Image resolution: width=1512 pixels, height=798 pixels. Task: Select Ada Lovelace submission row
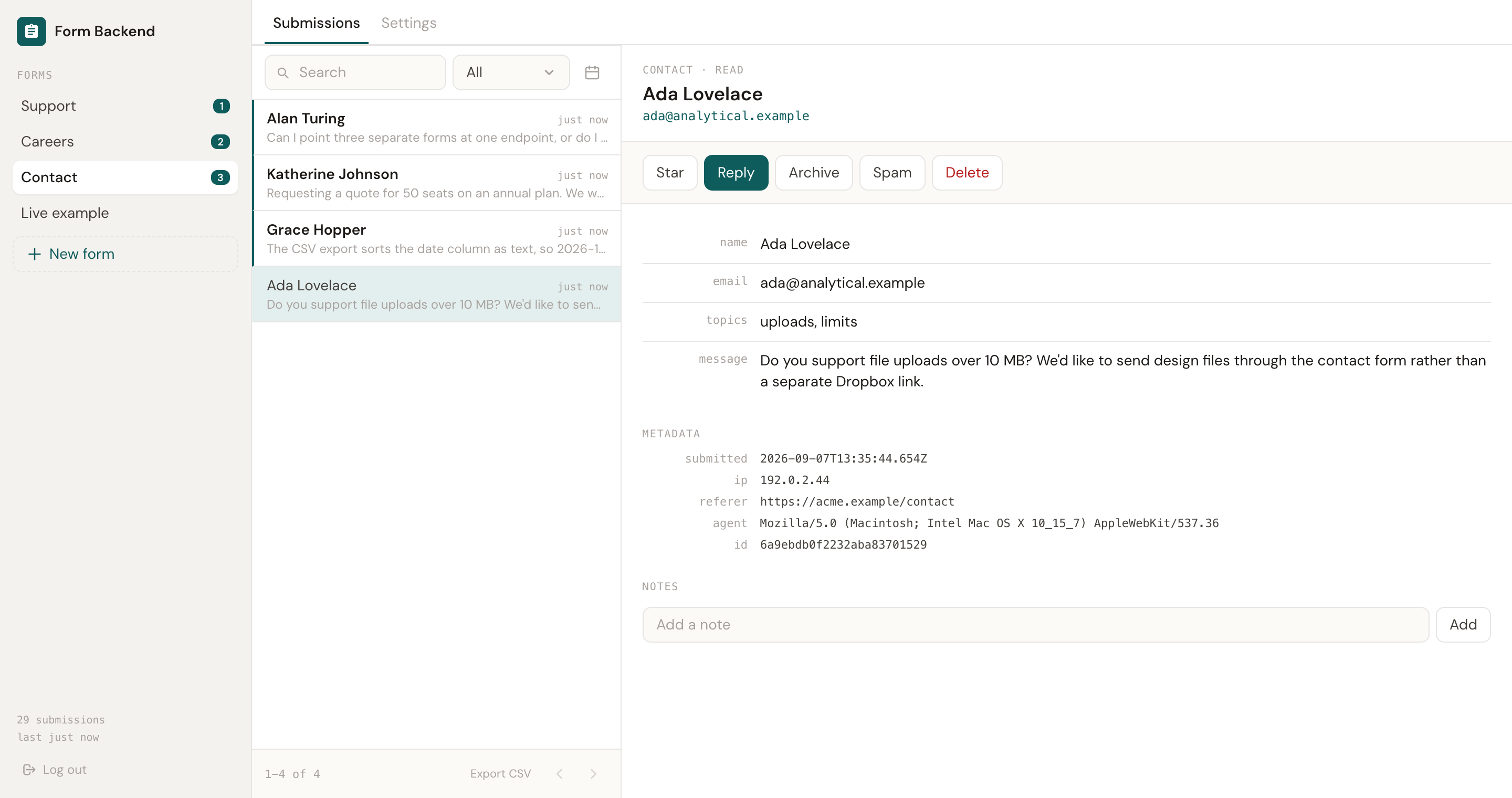pos(437,294)
